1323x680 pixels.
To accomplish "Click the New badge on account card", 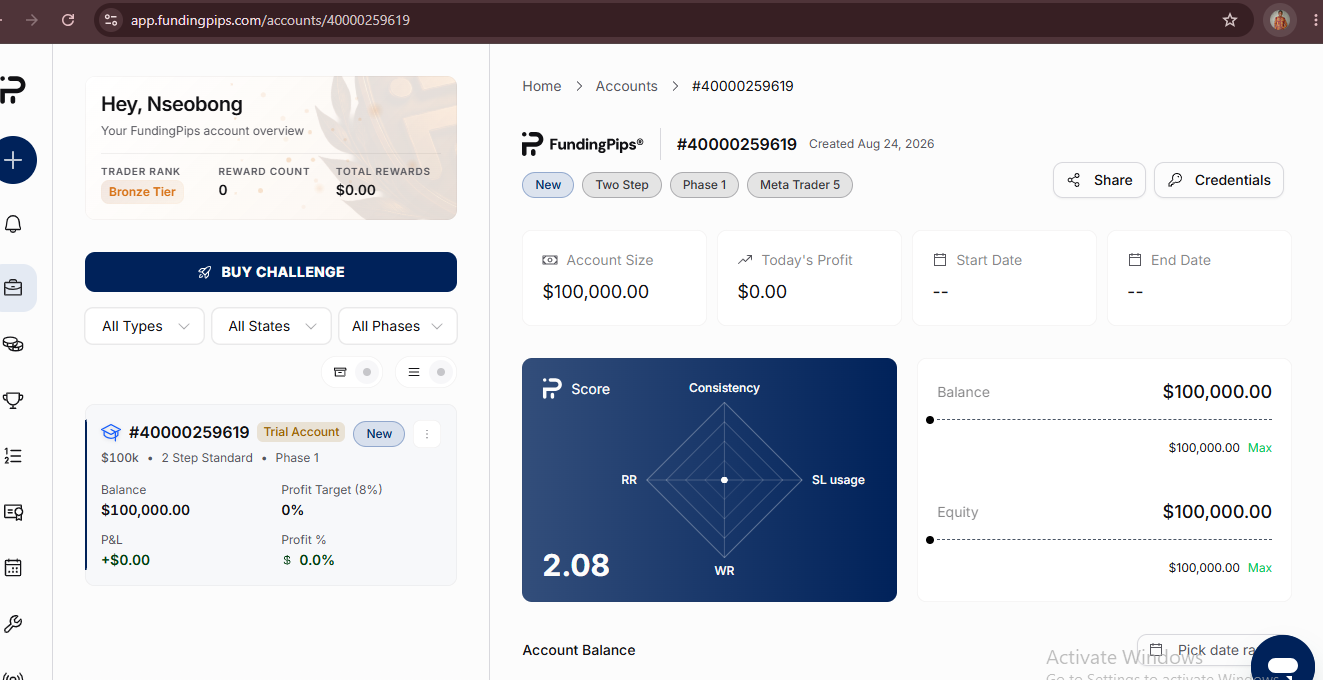I will coord(379,434).
